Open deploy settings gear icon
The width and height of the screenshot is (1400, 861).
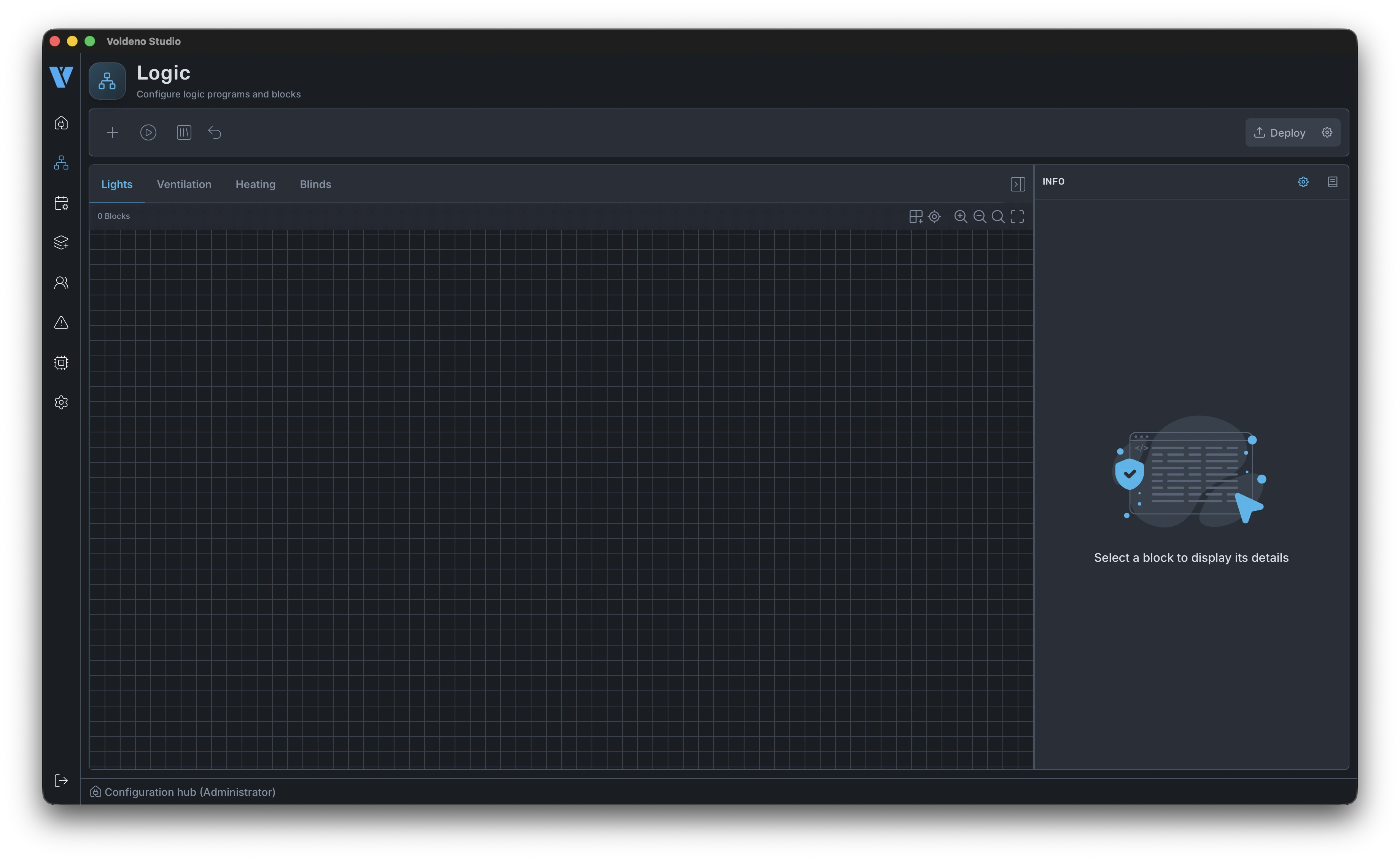1327,133
